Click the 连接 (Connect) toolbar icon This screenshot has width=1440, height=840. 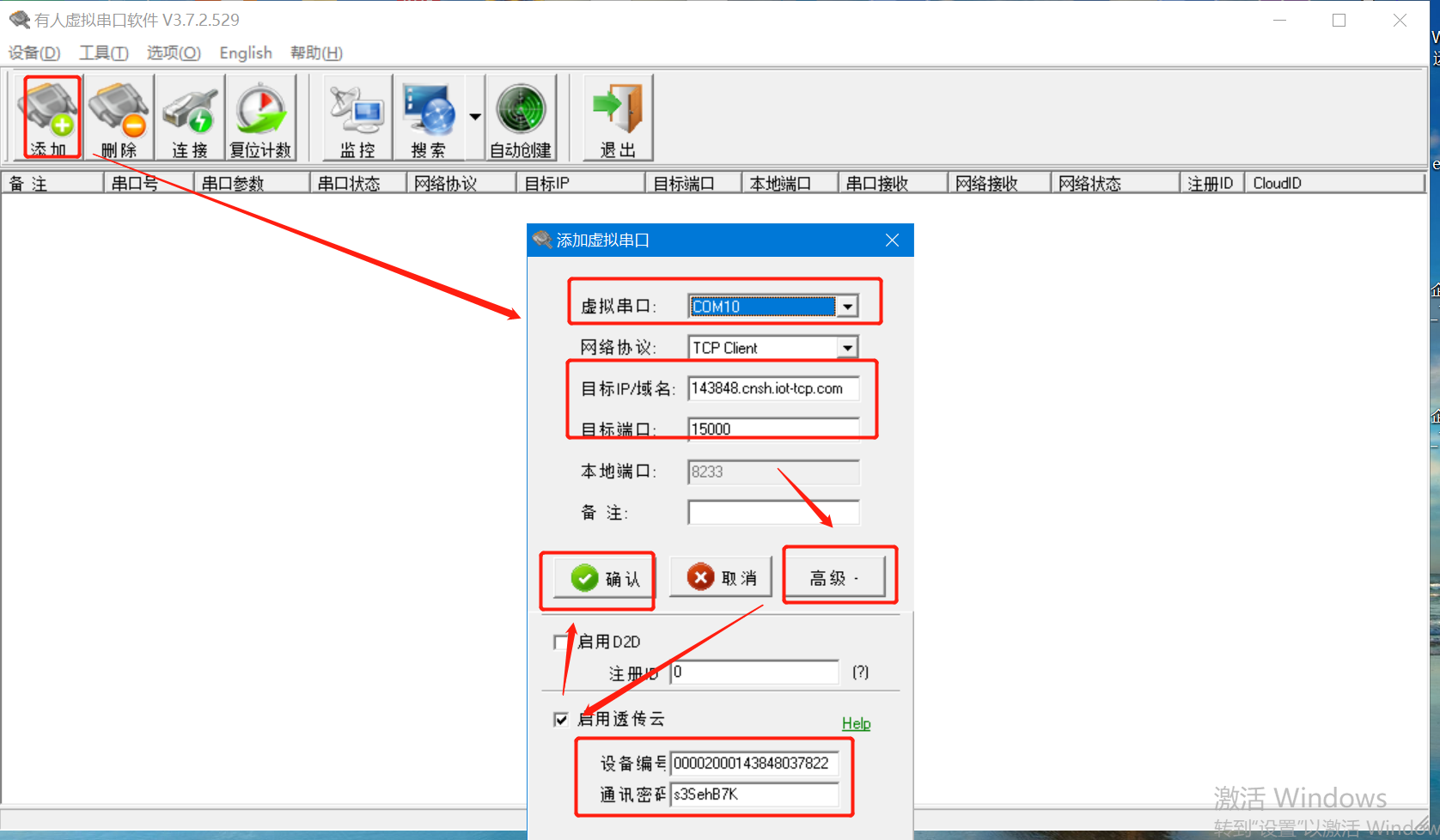click(x=190, y=118)
